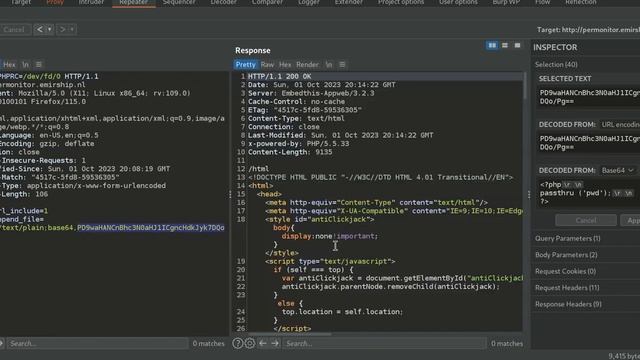
Task: Click the Target URL label
Action: 588,30
